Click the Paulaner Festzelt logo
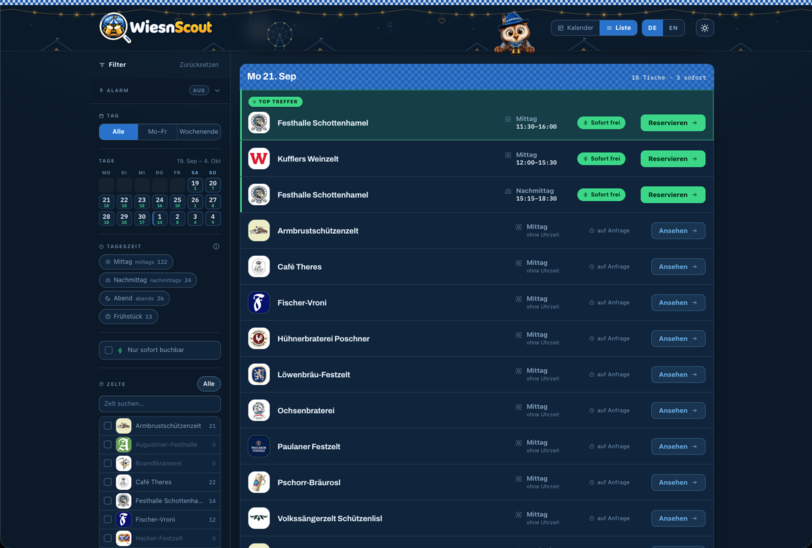Image resolution: width=812 pixels, height=548 pixels. [x=259, y=446]
